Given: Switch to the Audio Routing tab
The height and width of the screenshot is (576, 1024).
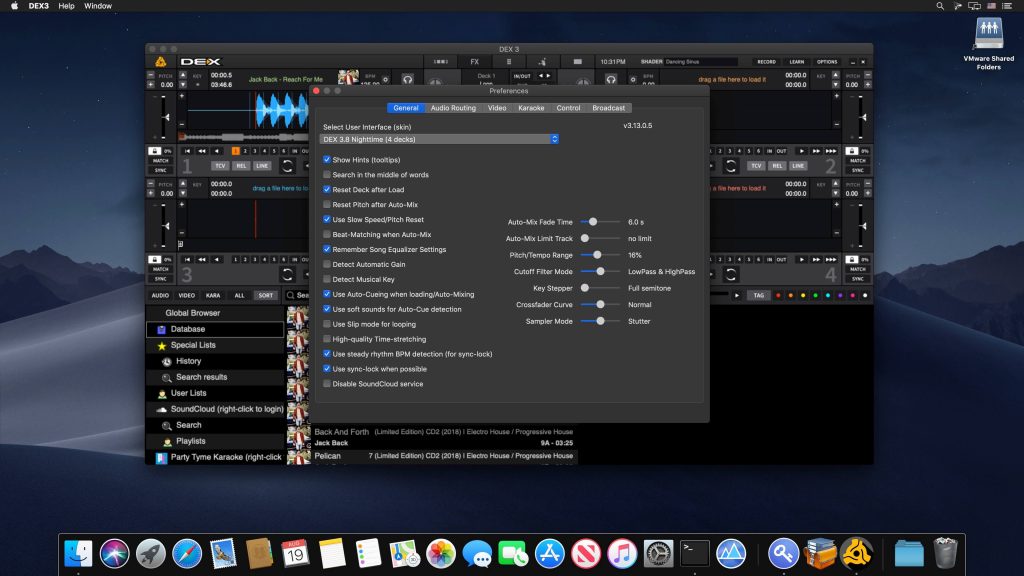Looking at the screenshot, I should [x=453, y=108].
